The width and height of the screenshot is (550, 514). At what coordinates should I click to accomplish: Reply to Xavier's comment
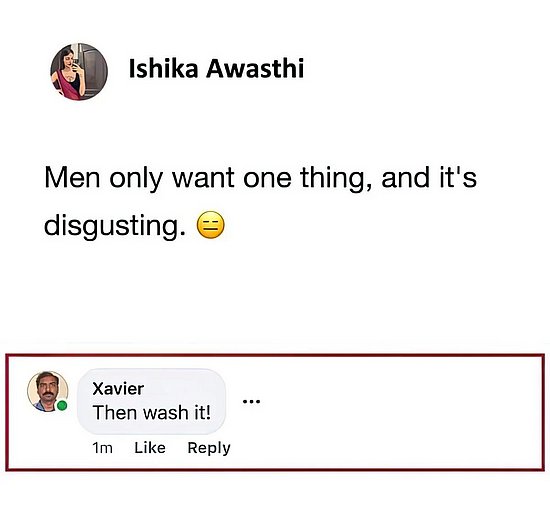pyautogui.click(x=209, y=448)
